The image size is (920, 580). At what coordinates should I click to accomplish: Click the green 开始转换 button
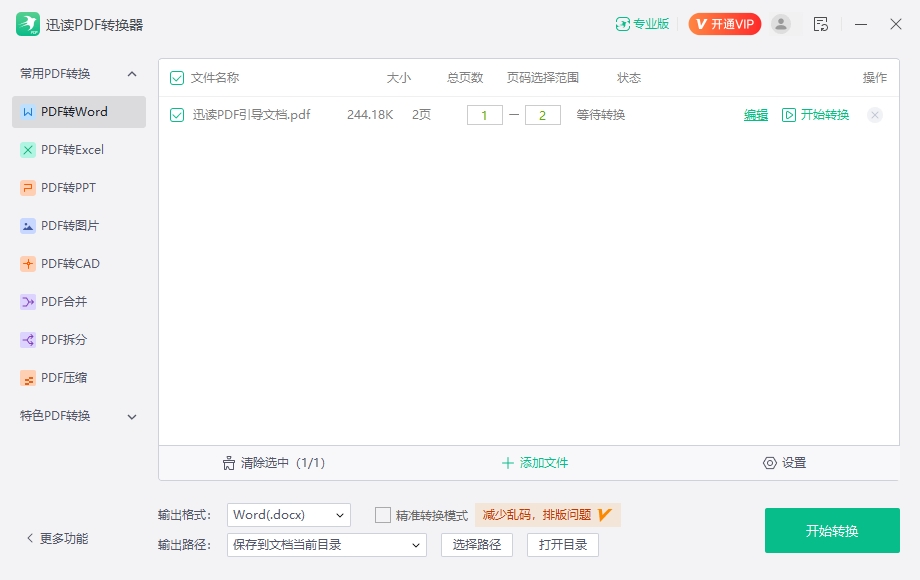[x=832, y=531]
